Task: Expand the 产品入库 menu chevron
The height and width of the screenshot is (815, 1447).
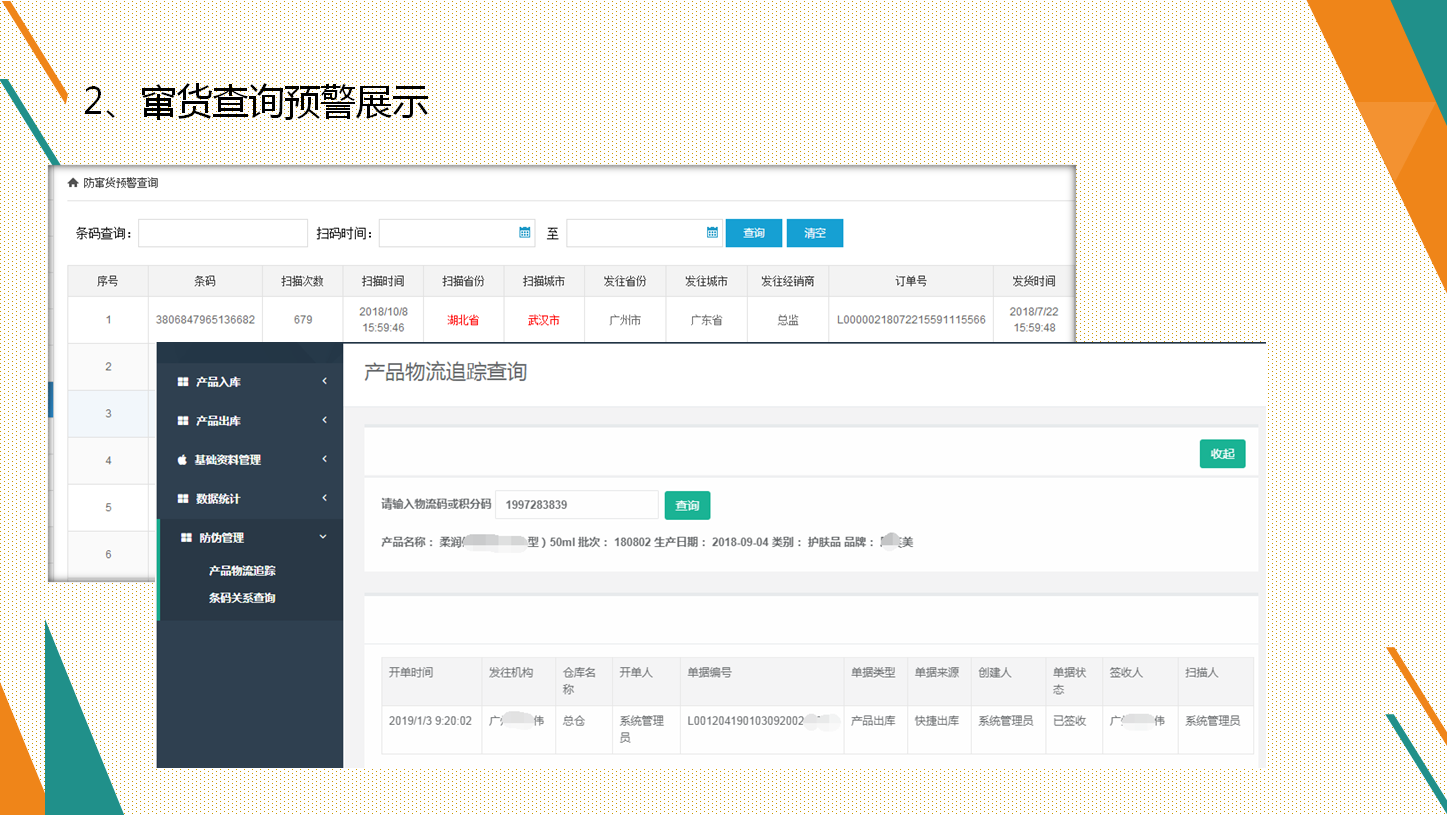Action: click(x=324, y=382)
